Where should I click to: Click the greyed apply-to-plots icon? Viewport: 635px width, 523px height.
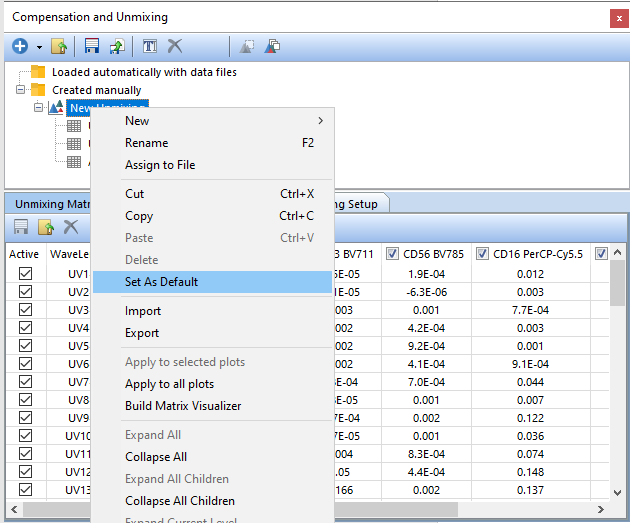pyautogui.click(x=247, y=46)
